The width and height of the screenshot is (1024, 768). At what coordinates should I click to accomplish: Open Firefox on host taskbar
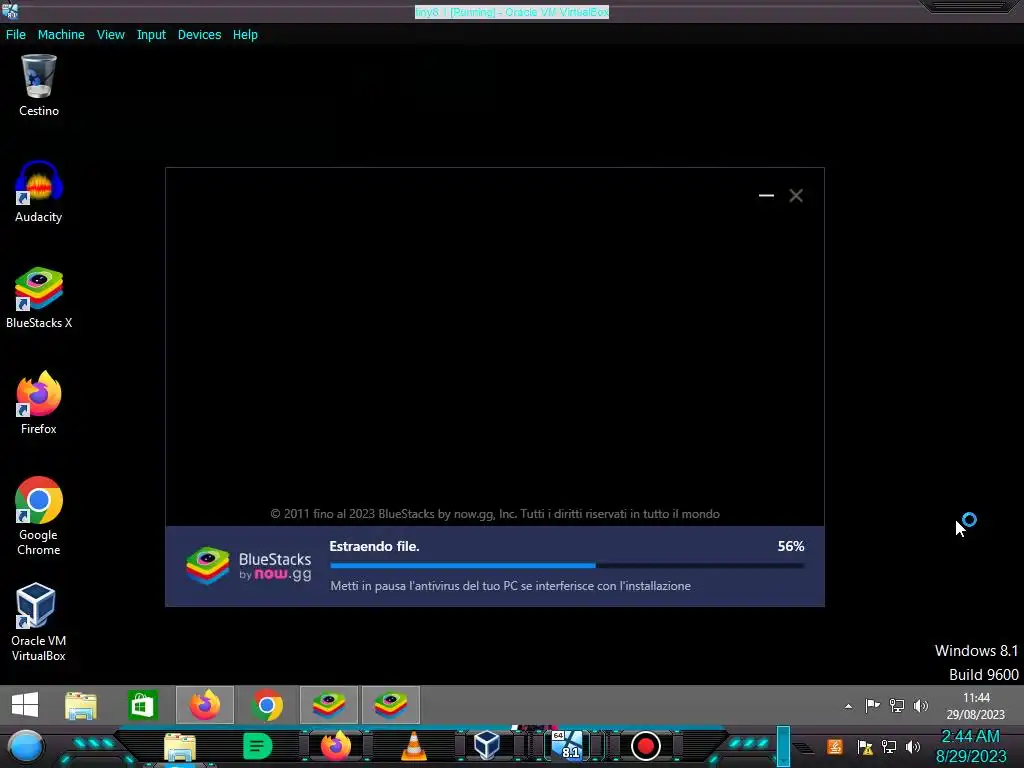[x=336, y=746]
